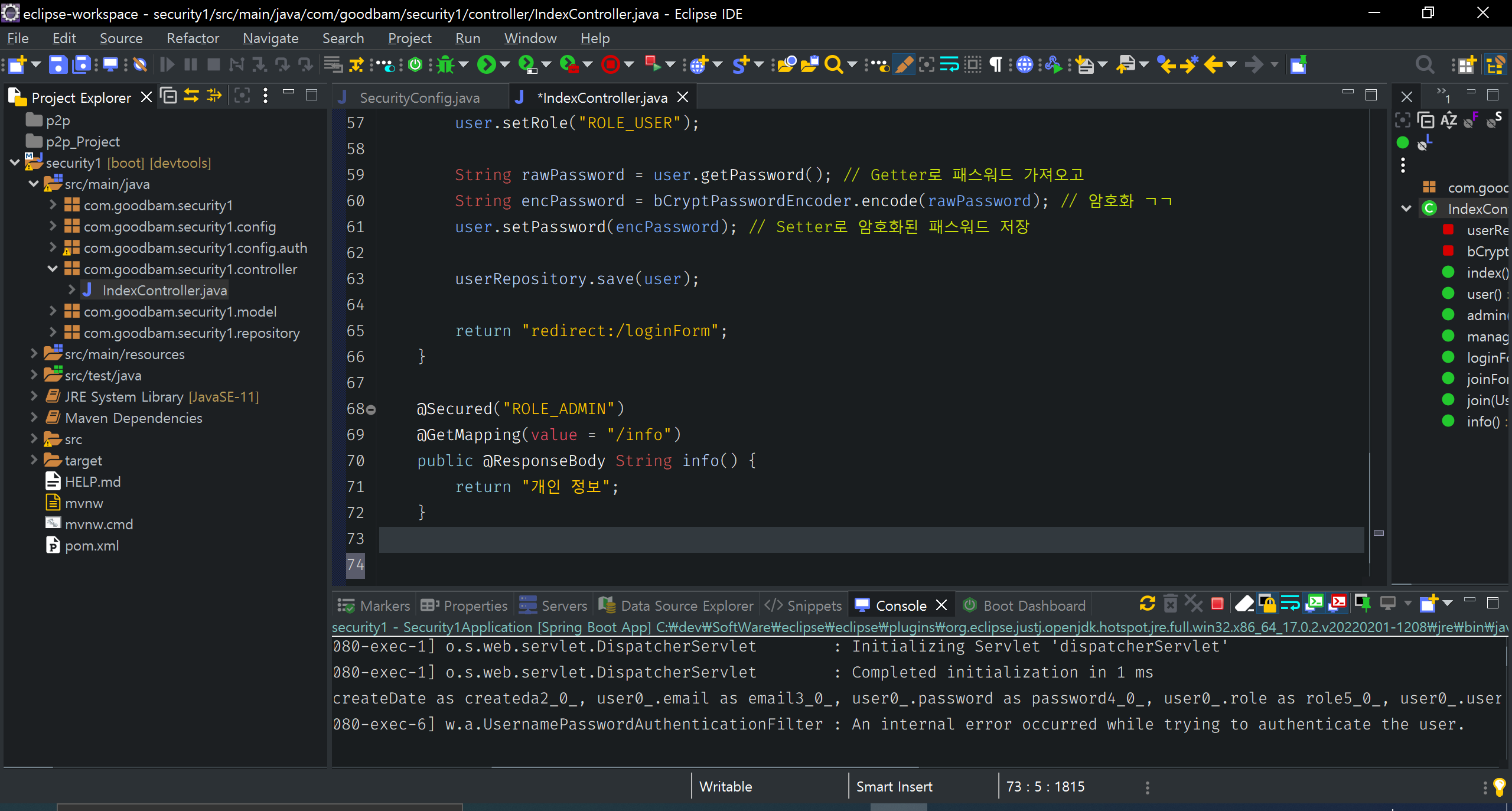This screenshot has width=1512, height=811.
Task: Toggle console Scroll Lock icon
Action: pyautogui.click(x=1267, y=604)
